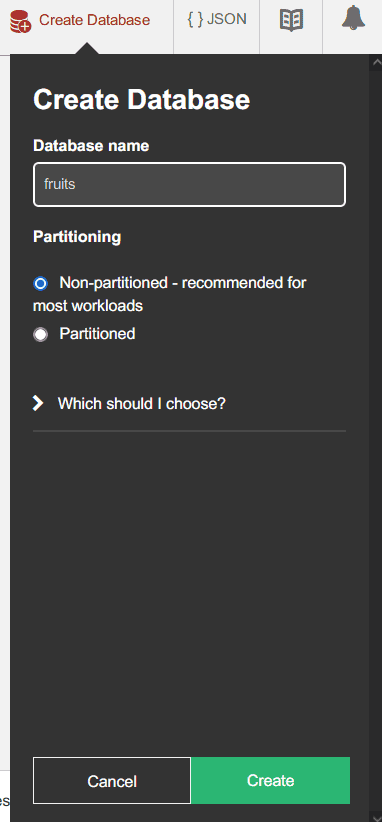
Task: Select the Partitioned radio button
Action: point(40,334)
